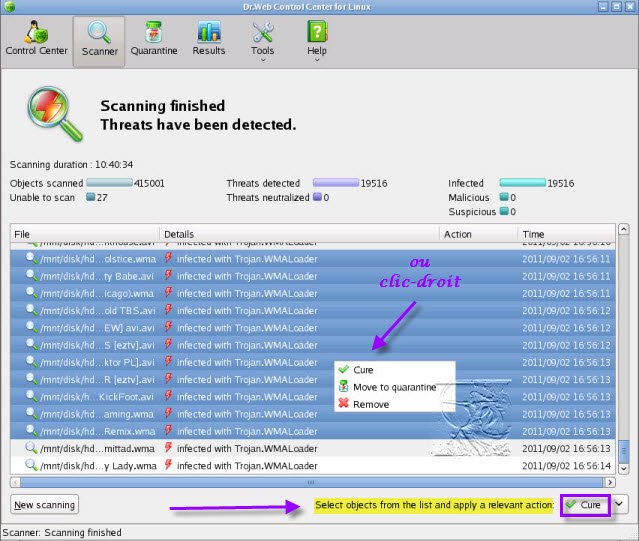Click magnifier icon of Remix.wma row
This screenshot has height=541, width=639.
tap(31, 430)
